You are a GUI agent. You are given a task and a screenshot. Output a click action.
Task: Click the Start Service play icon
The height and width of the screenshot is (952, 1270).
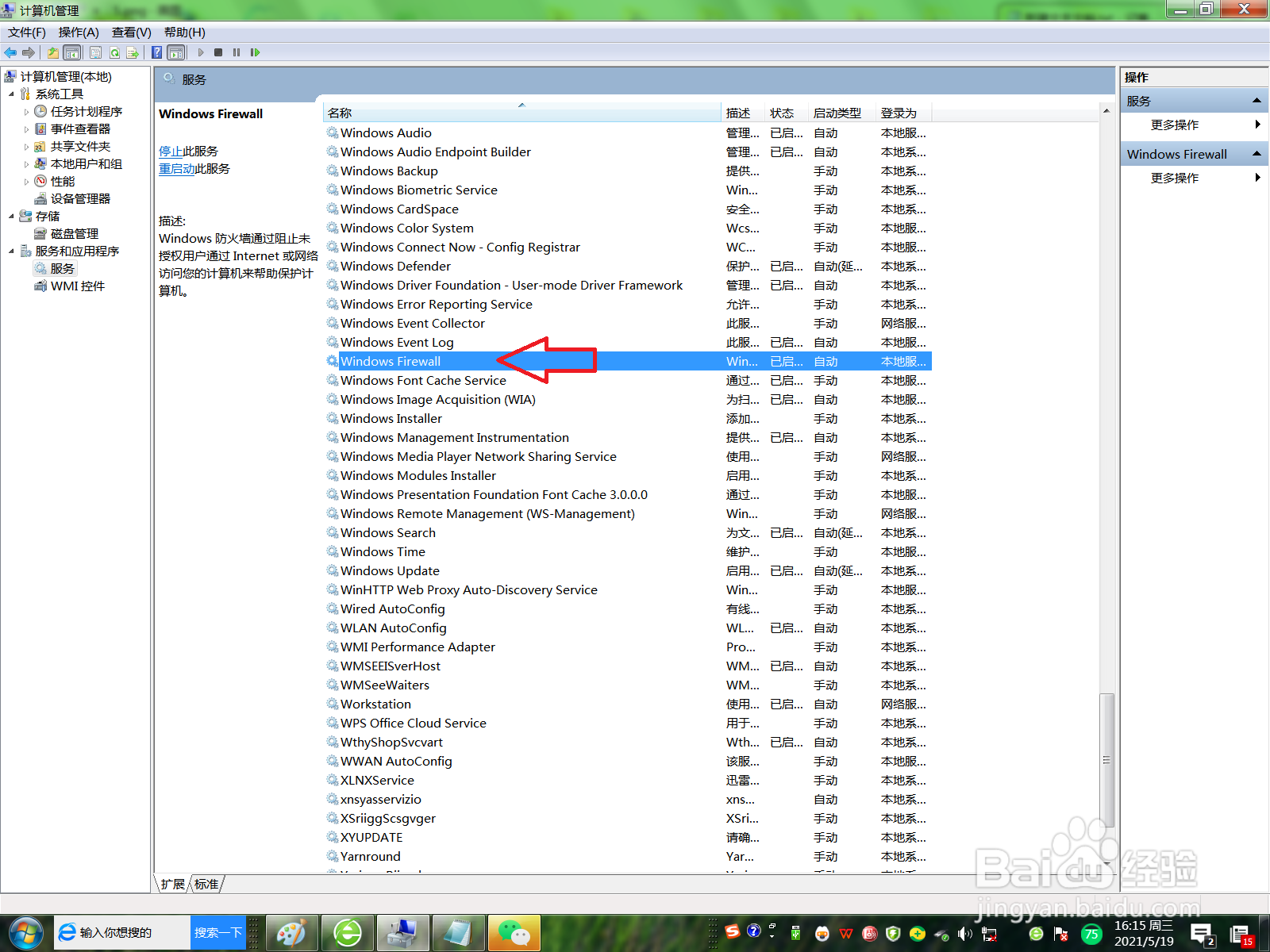[x=201, y=52]
